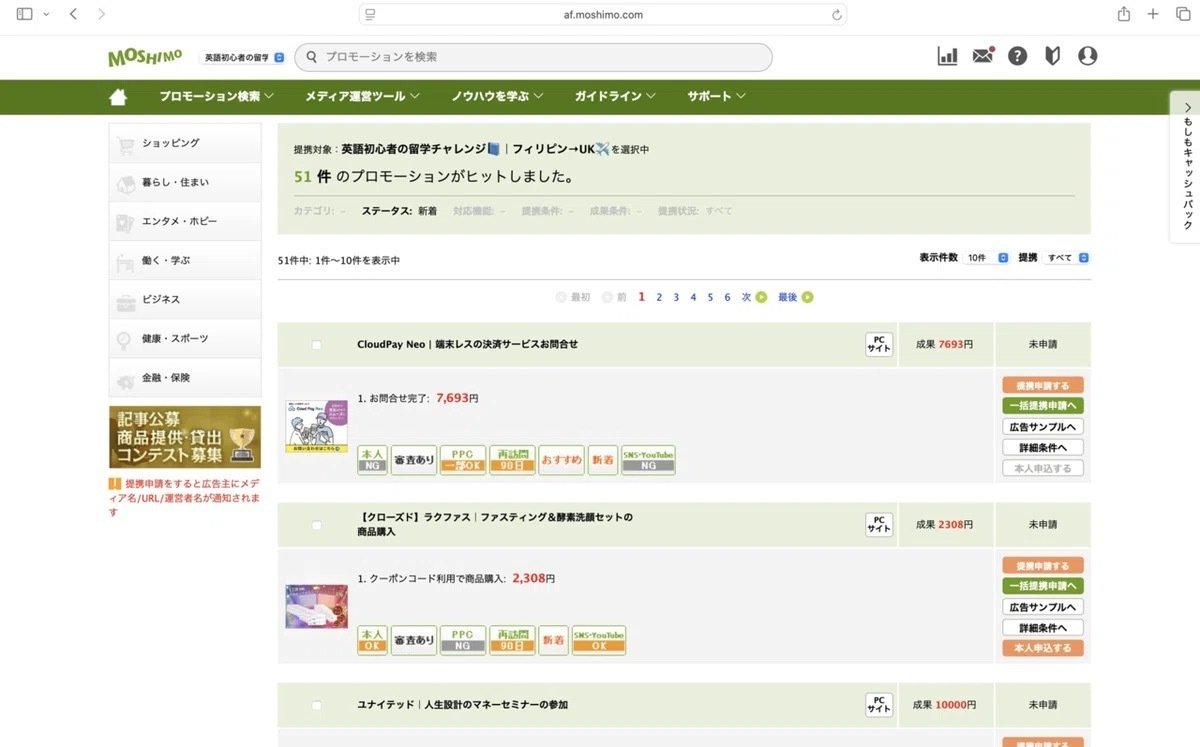This screenshot has width=1200, height=747.
Task: Open the account profile icon
Action: 1087,56
